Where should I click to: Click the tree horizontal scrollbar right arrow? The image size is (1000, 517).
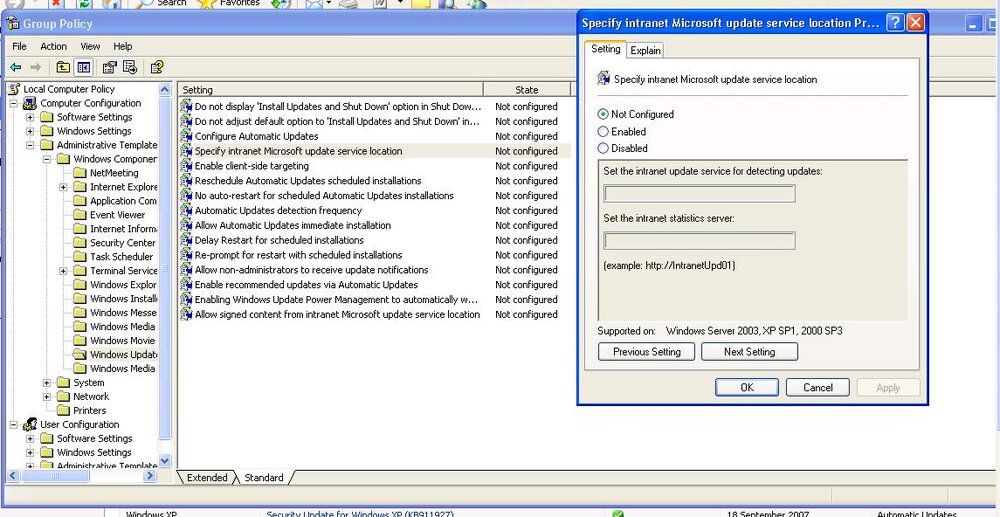tap(151, 476)
